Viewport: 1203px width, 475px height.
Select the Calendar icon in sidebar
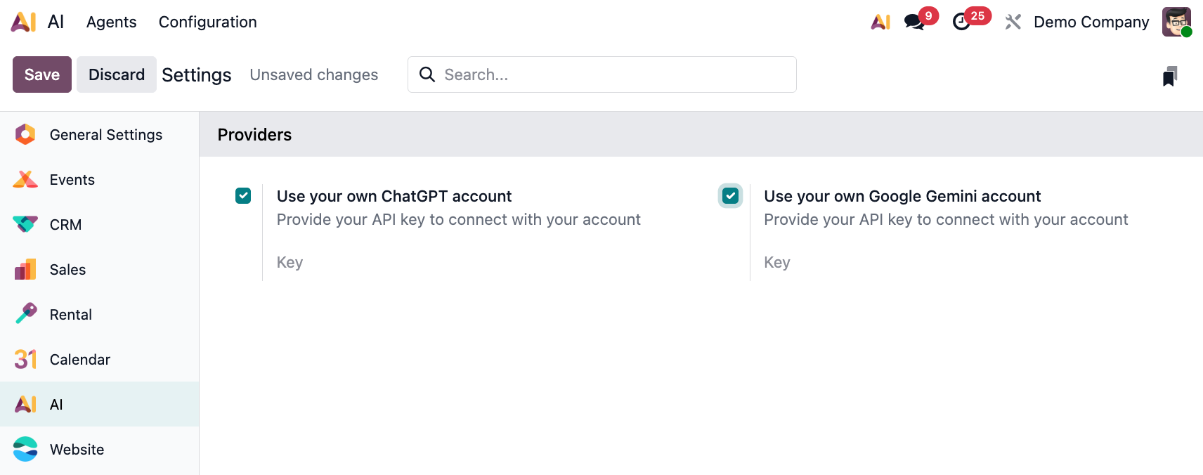[x=25, y=360]
